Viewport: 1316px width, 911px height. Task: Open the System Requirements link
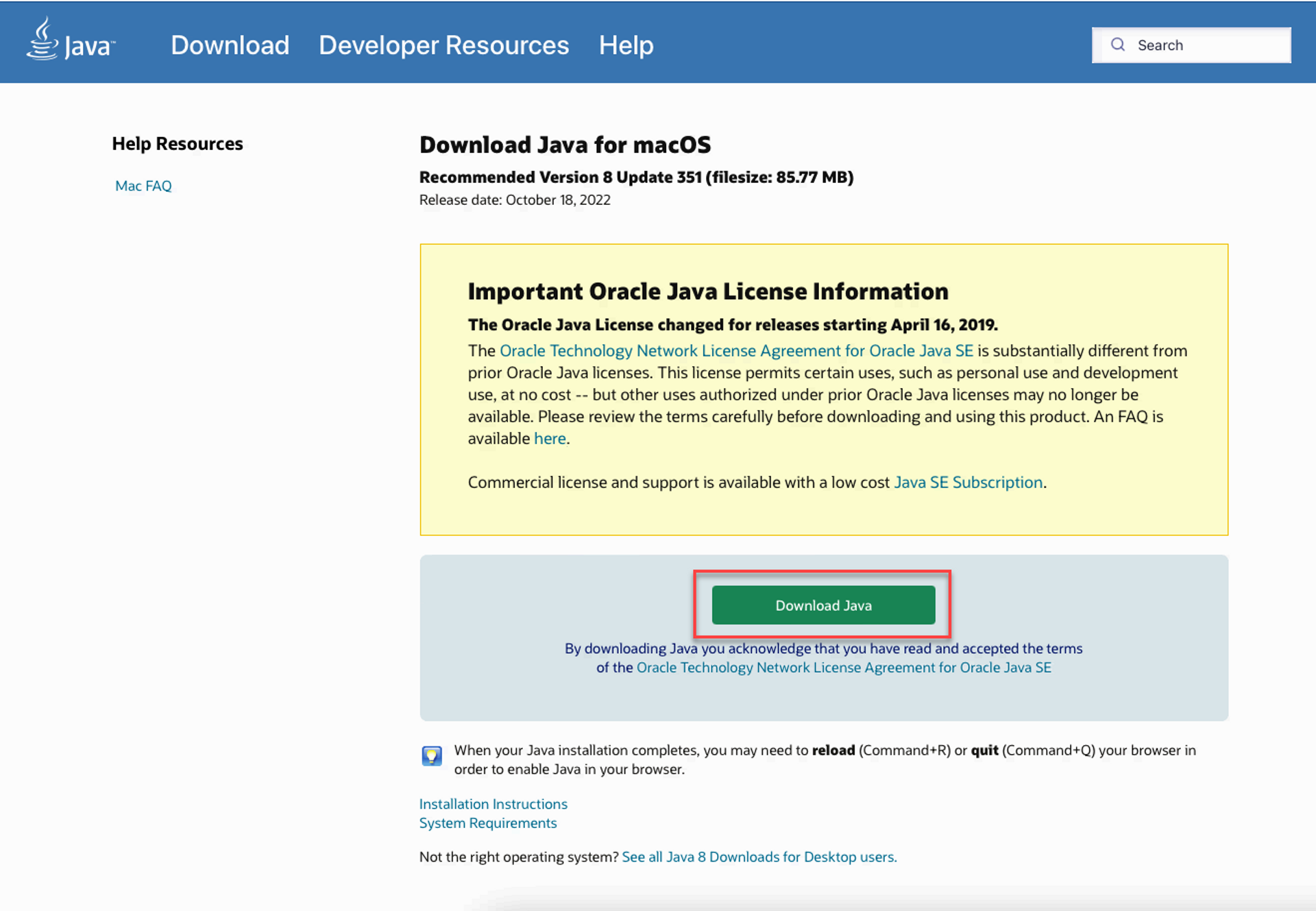(x=488, y=823)
